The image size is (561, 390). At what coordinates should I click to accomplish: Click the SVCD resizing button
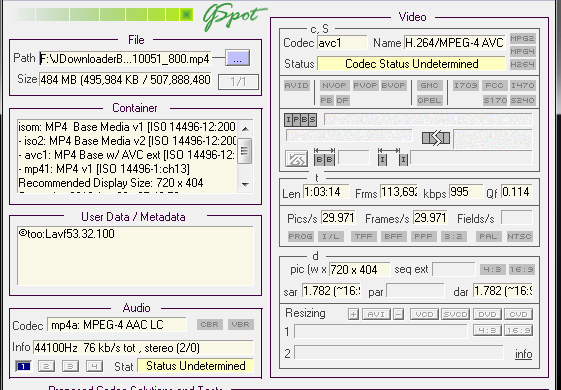[x=455, y=315]
